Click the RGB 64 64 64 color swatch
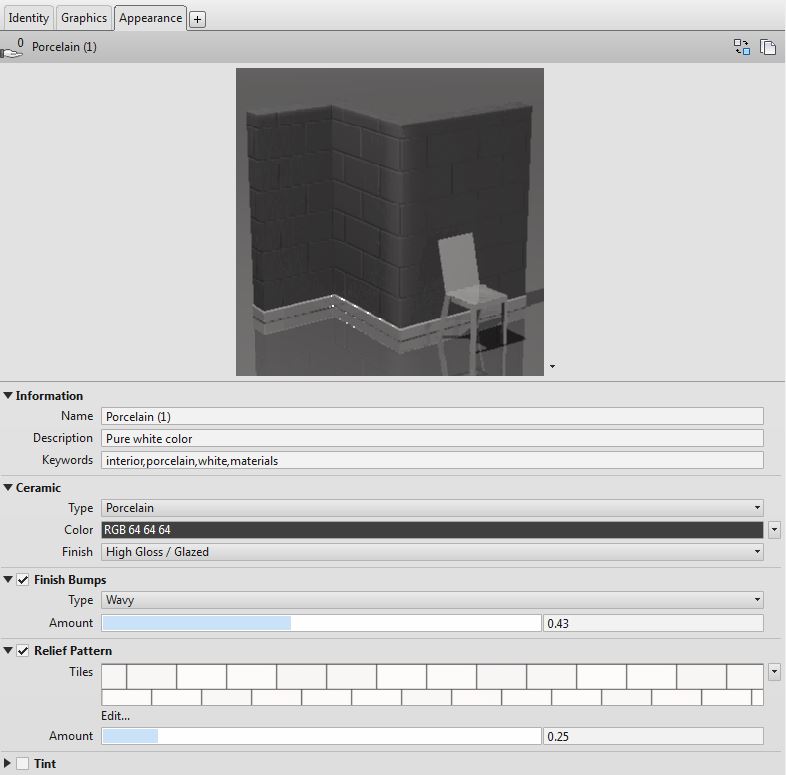 pos(432,530)
